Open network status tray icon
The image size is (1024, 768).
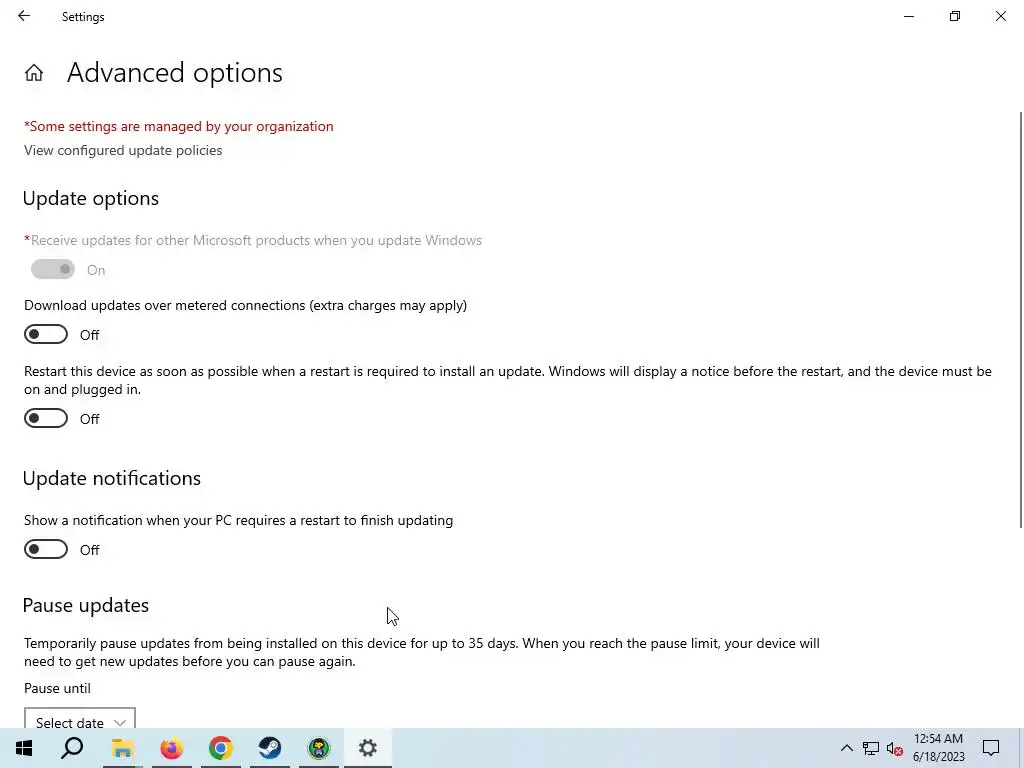point(871,748)
